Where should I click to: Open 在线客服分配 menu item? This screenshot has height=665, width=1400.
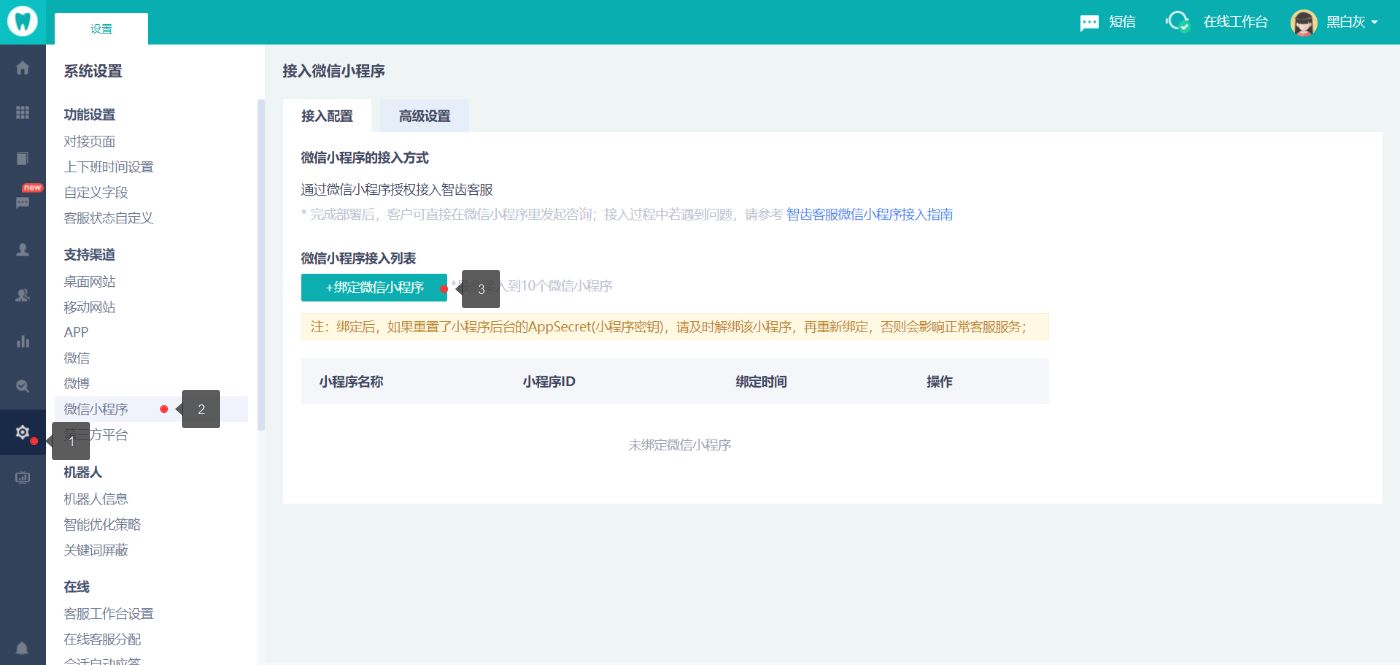[103, 639]
